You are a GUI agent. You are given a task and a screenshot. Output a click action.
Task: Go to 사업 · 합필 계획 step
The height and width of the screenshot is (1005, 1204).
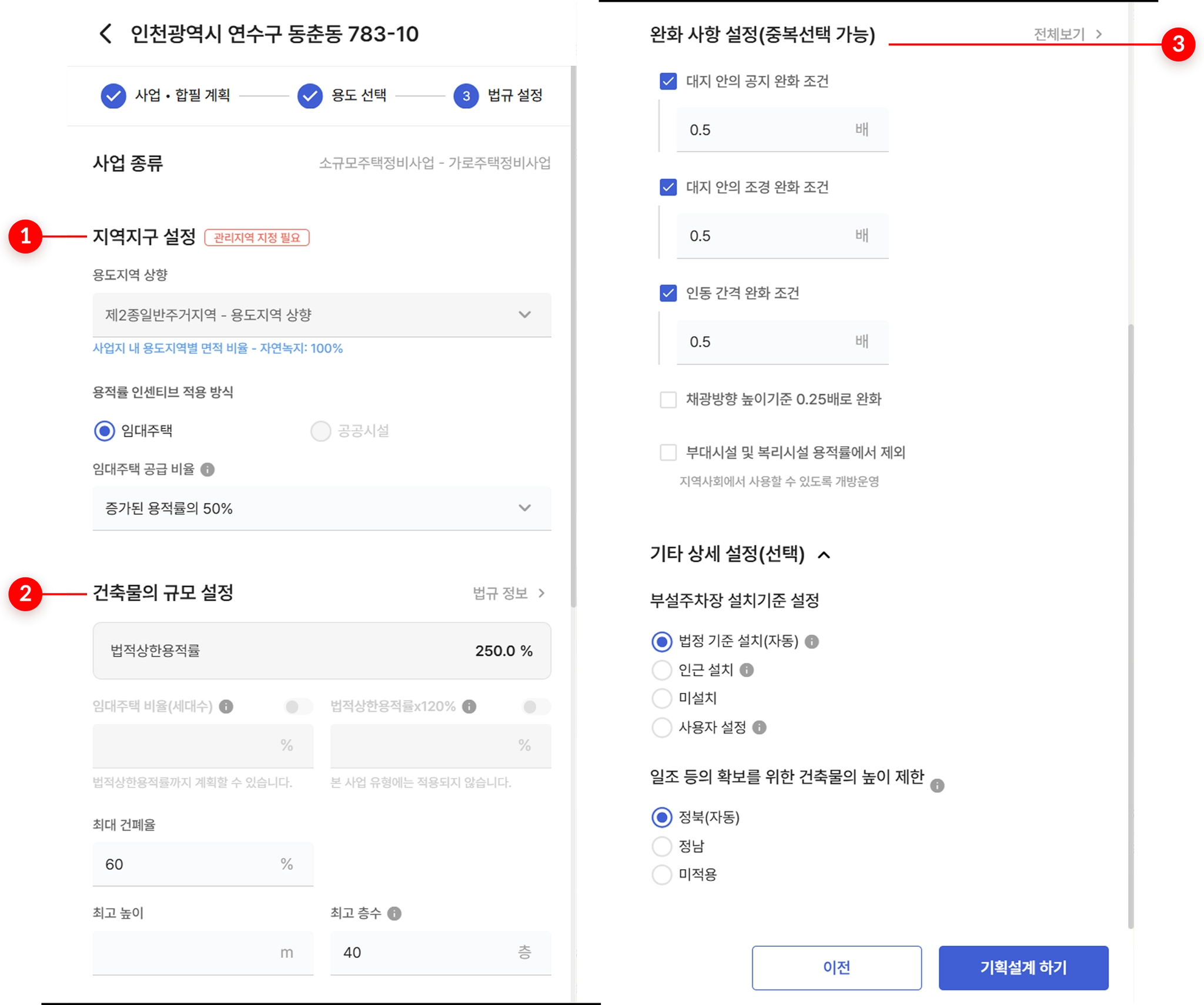point(166,95)
